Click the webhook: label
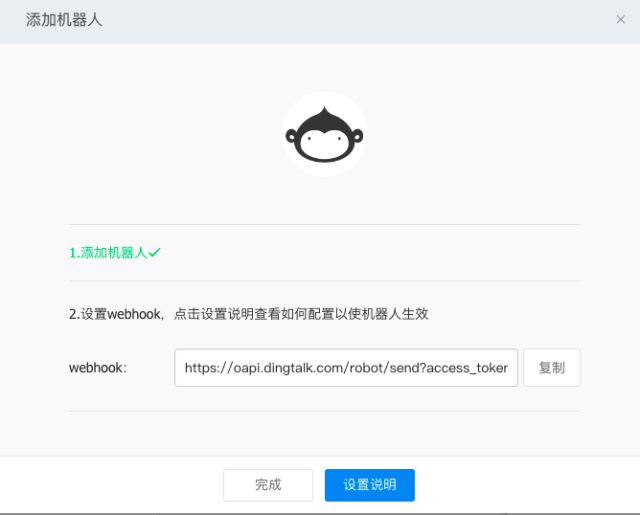This screenshot has width=640, height=515. [x=98, y=368]
